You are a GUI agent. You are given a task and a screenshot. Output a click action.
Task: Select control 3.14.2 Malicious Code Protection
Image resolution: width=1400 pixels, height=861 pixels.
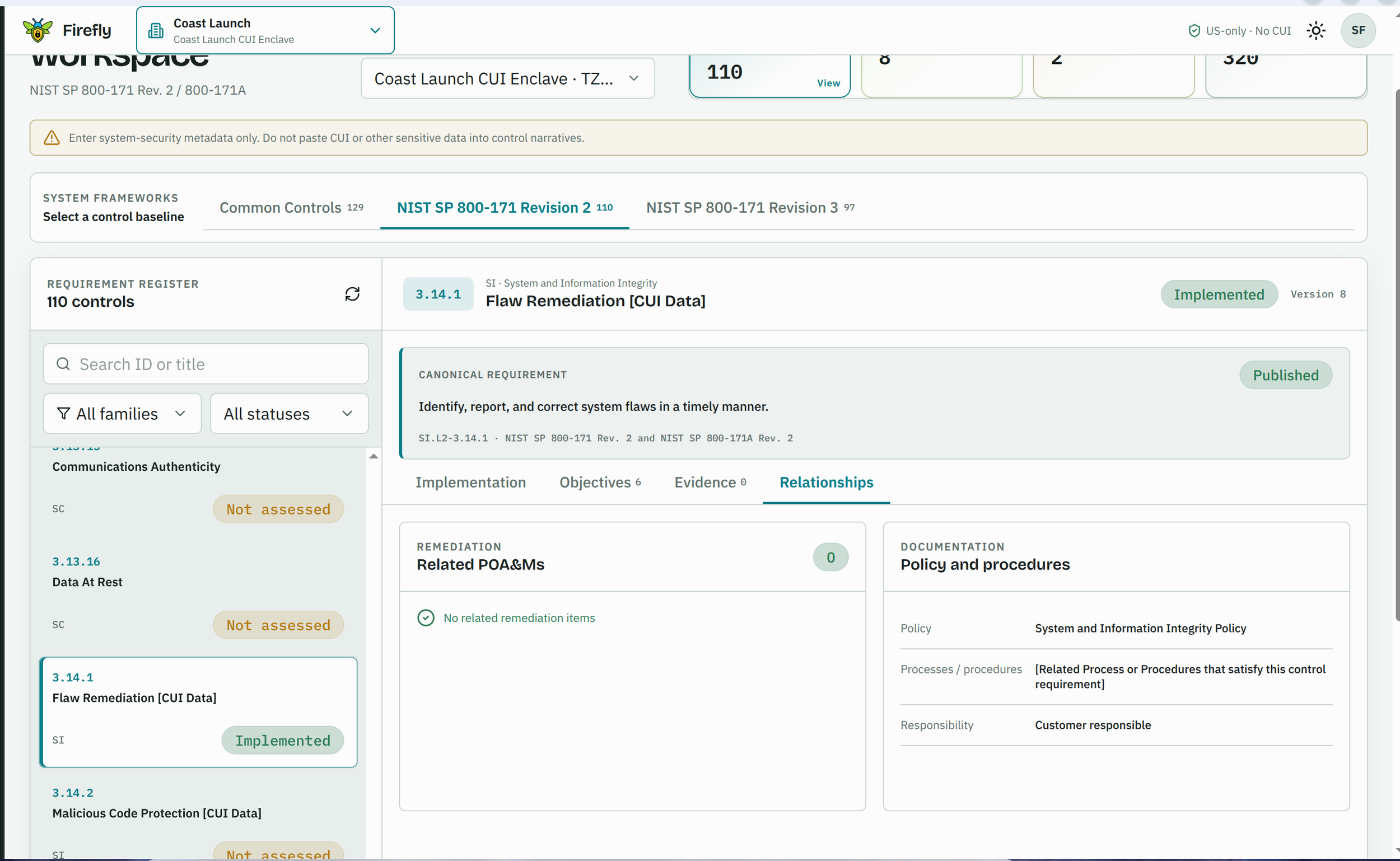(x=198, y=816)
